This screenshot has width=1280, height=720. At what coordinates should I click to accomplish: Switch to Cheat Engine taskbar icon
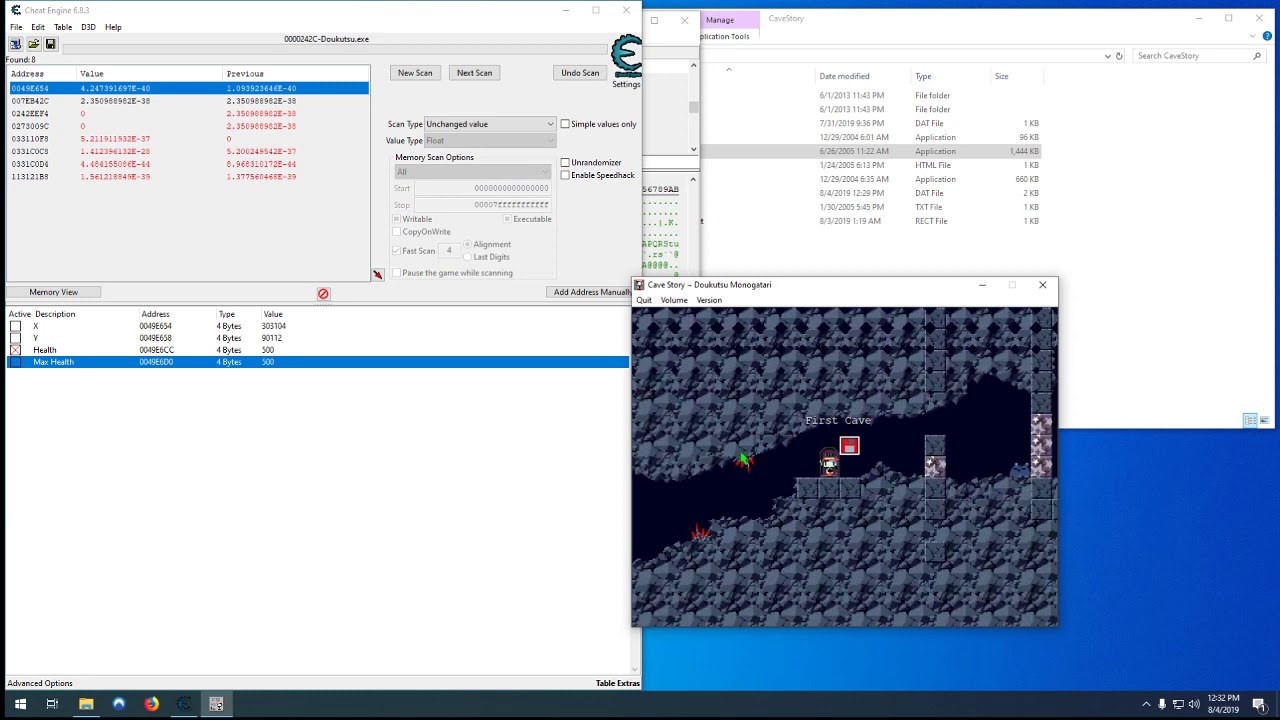(x=184, y=704)
